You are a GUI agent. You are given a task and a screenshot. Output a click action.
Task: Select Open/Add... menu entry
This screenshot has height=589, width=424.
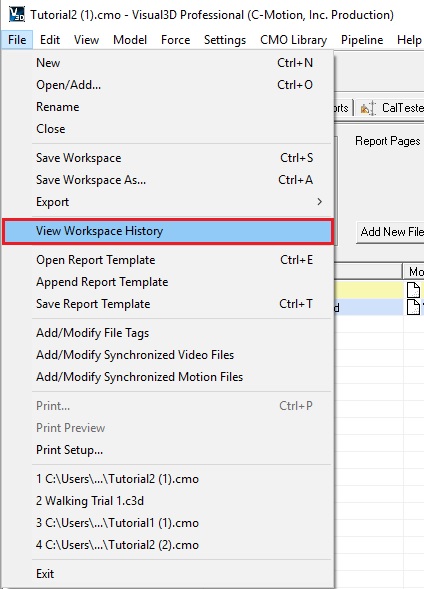pyautogui.click(x=168, y=85)
